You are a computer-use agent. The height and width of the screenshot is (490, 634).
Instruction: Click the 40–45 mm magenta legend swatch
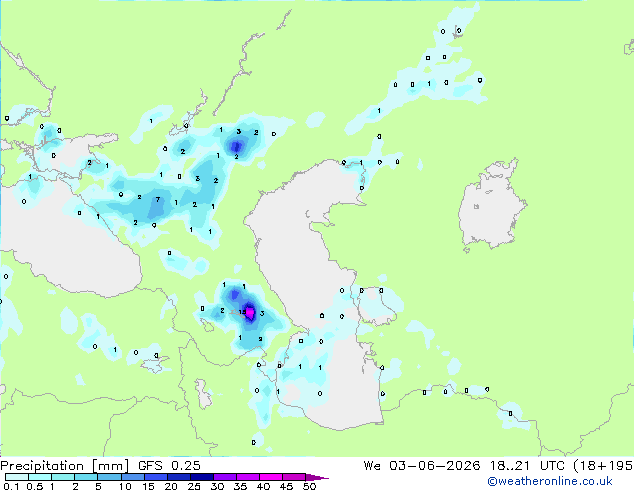pos(271,477)
